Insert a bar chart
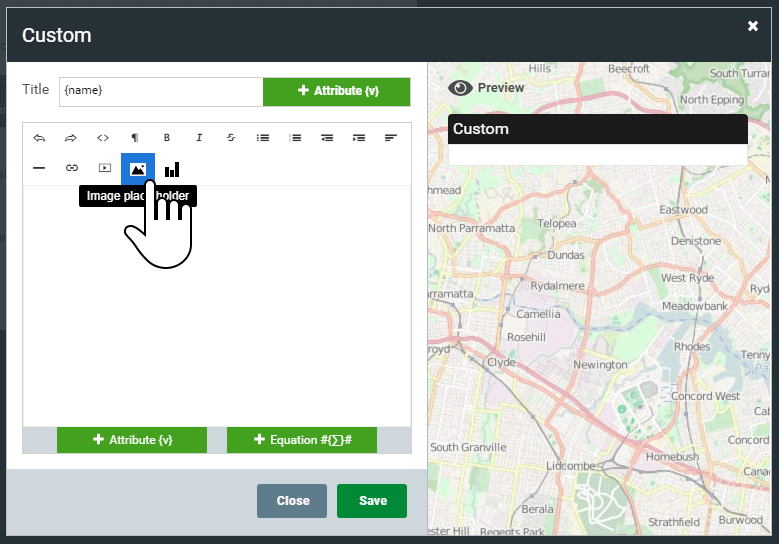 pos(172,169)
